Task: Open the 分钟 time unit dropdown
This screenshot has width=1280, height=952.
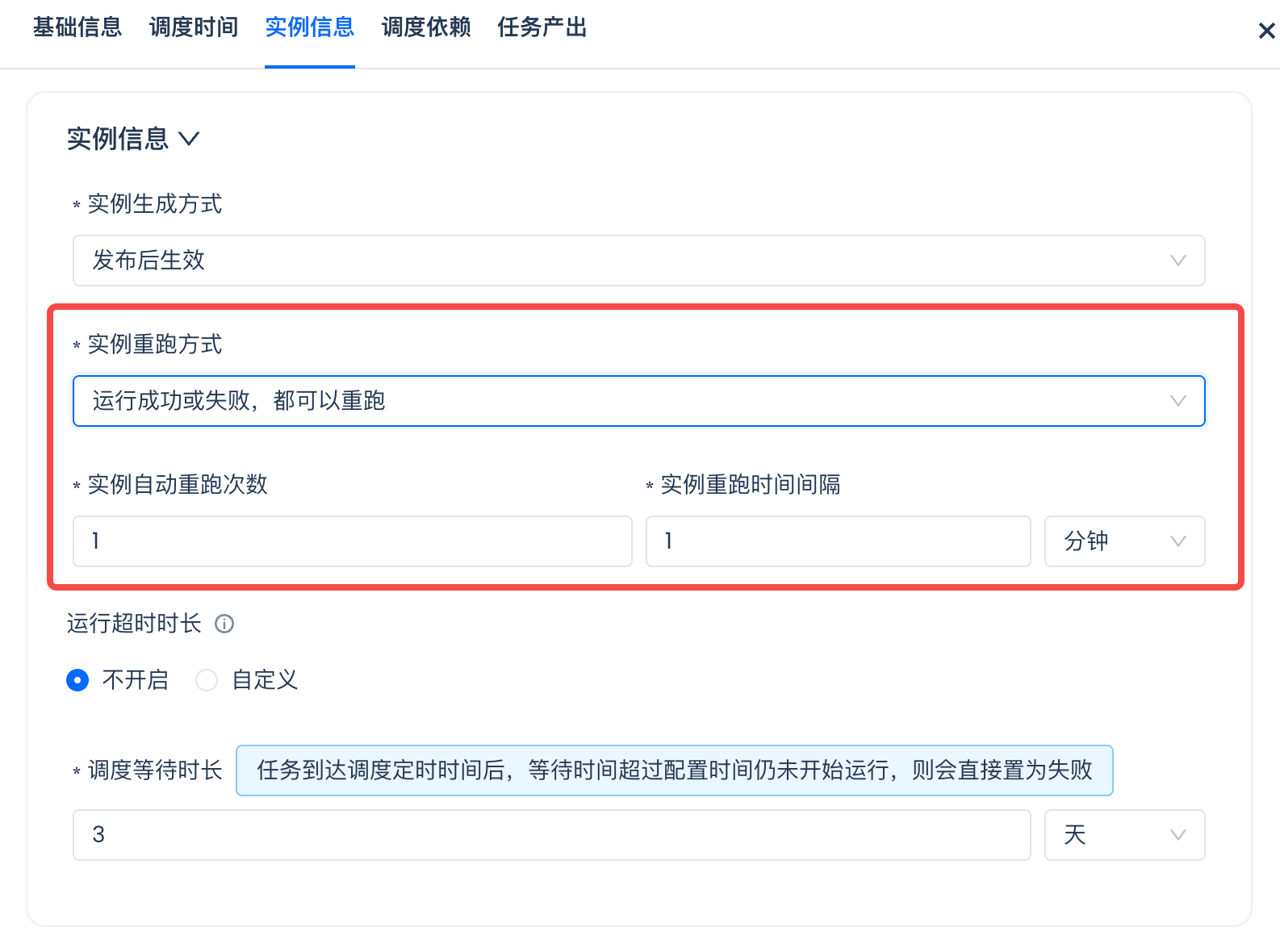Action: coord(1123,541)
